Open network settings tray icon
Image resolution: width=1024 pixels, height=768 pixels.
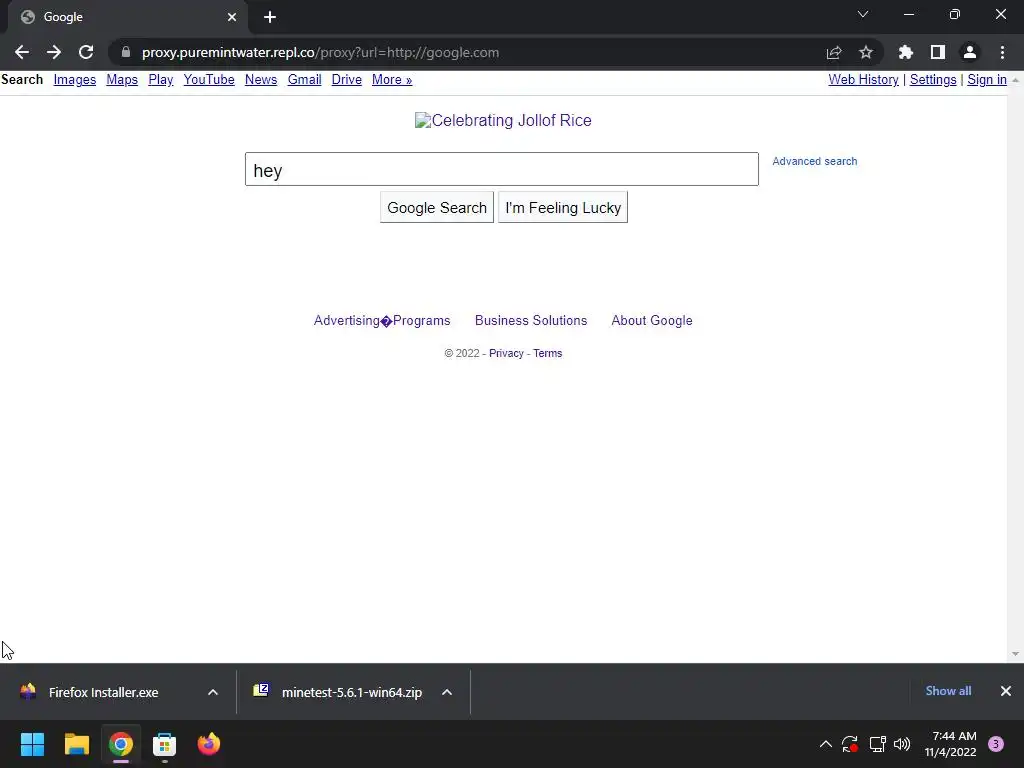tap(877, 744)
